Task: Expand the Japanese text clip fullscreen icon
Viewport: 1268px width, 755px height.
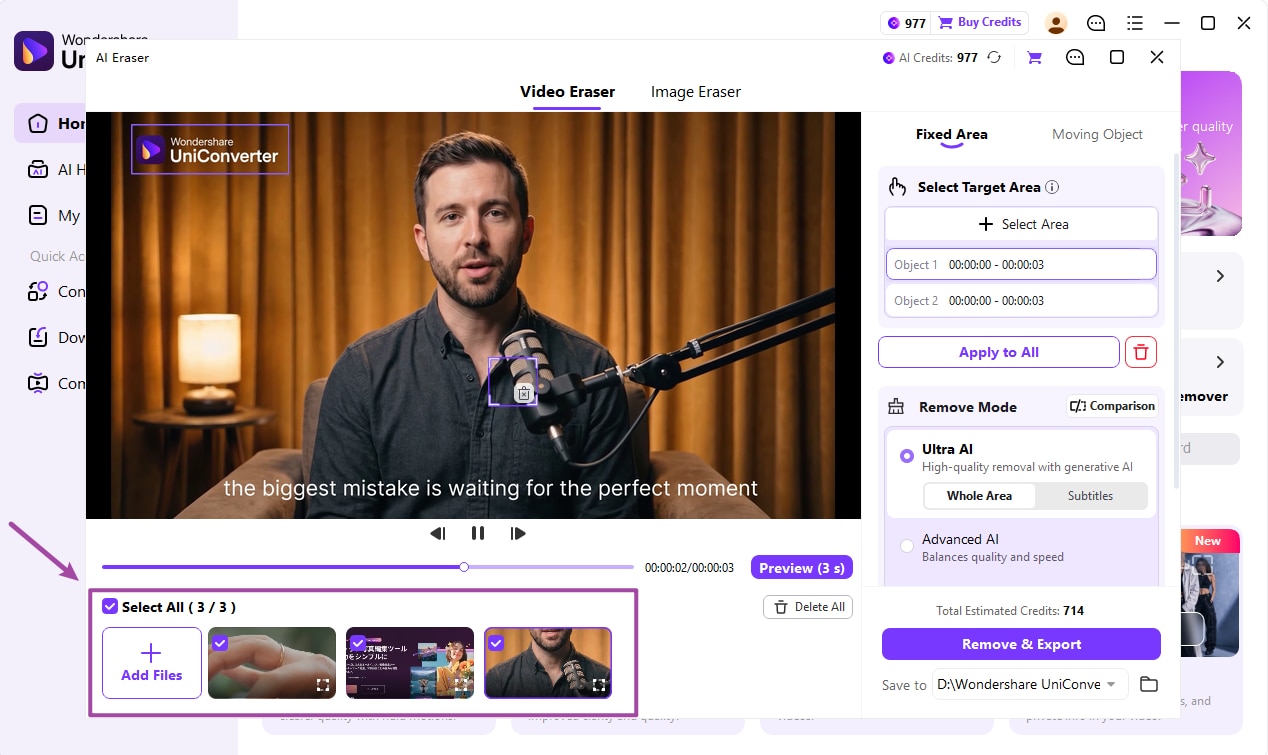Action: point(461,685)
